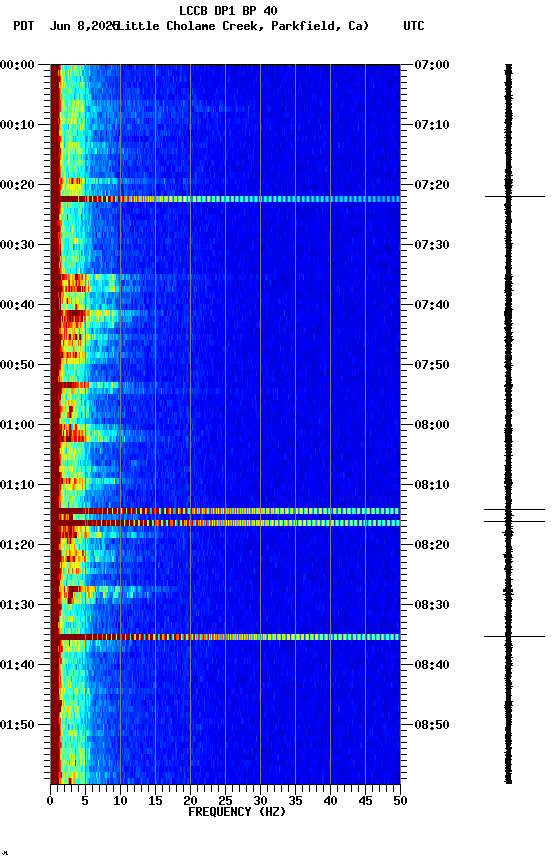Viewport: 552px width, 864px height.
Task: Click the "30" frequency axis tick label
Action: coord(261,801)
